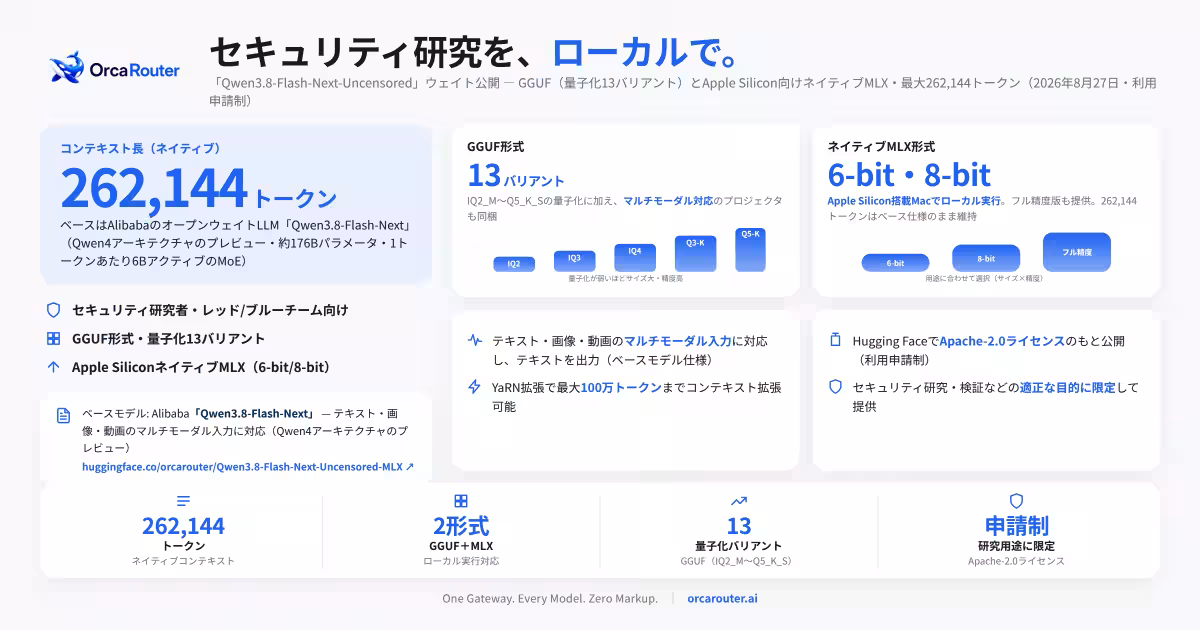Click the Apache-2.0ライセンス highlighted text

tap(1004, 341)
